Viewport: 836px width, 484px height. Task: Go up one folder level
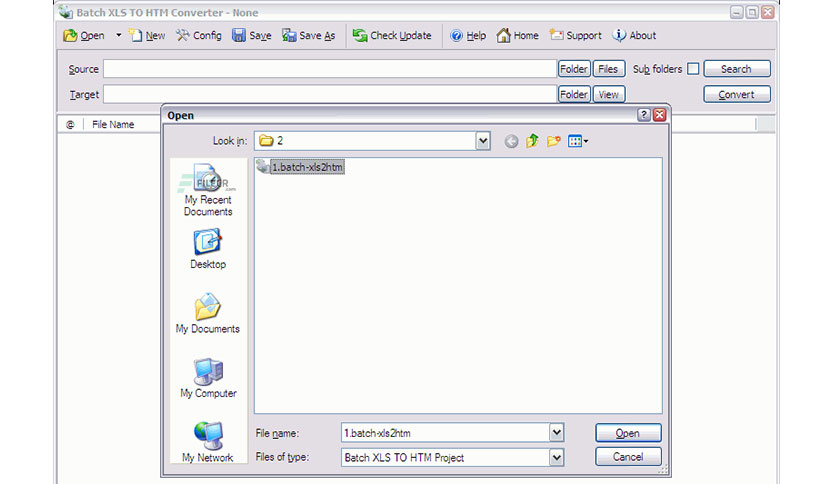[532, 141]
